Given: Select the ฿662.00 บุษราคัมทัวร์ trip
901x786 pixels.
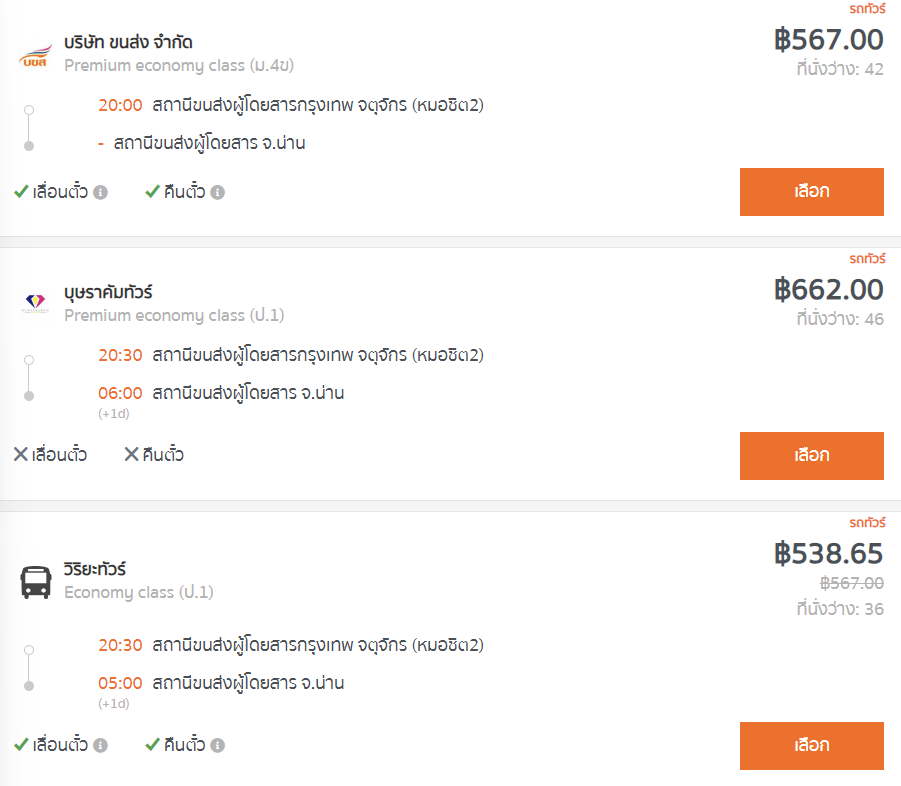Looking at the screenshot, I should (811, 456).
